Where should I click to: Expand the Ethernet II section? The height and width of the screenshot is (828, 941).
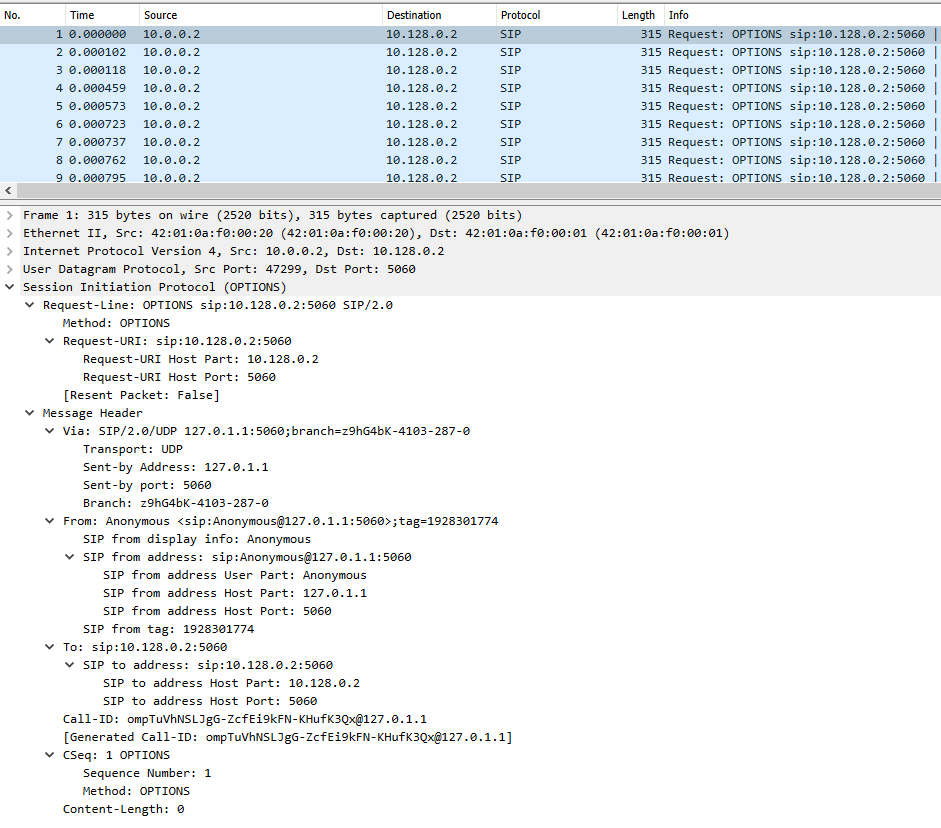[x=10, y=233]
